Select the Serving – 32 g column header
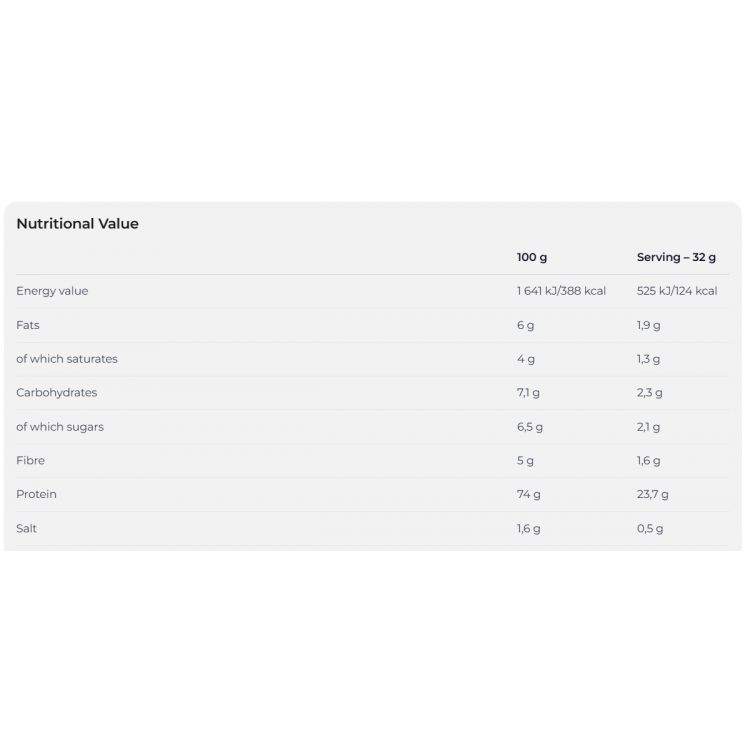Viewport: 750px width, 750px height. pos(676,257)
